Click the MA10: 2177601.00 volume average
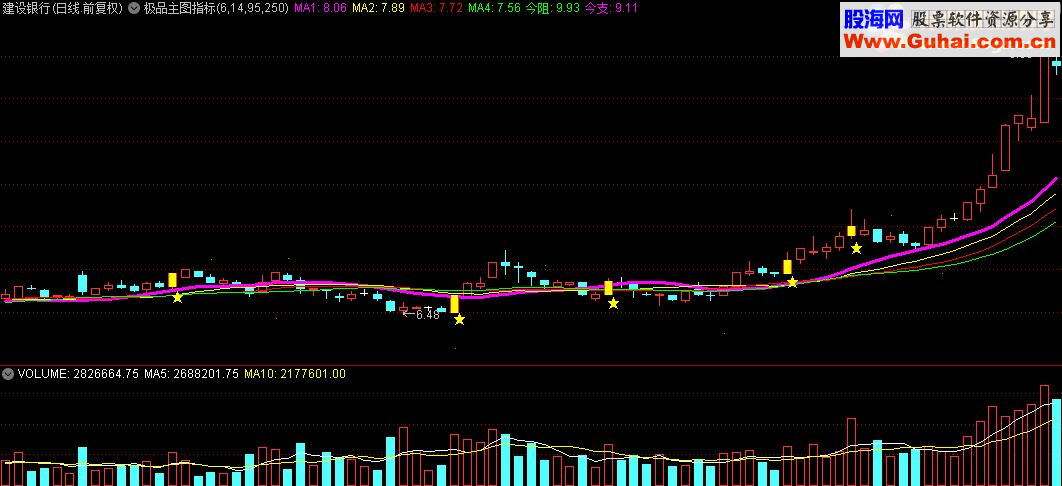The image size is (1062, 486). click(x=295, y=374)
